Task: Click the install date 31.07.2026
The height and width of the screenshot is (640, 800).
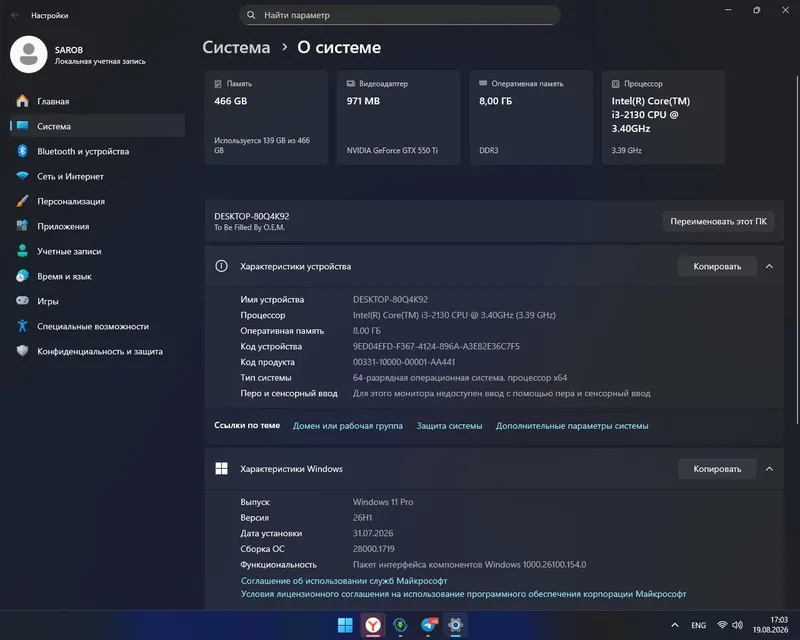Action: tap(373, 533)
